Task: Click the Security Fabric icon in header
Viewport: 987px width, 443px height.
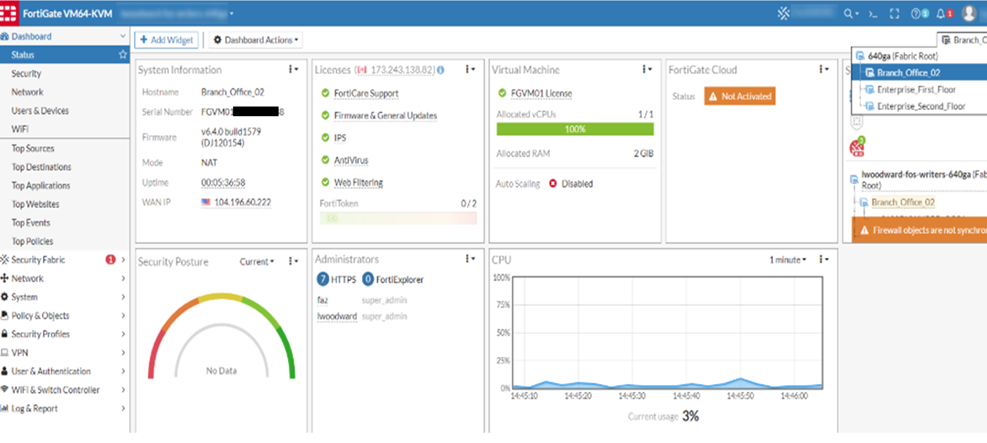Action: point(785,14)
